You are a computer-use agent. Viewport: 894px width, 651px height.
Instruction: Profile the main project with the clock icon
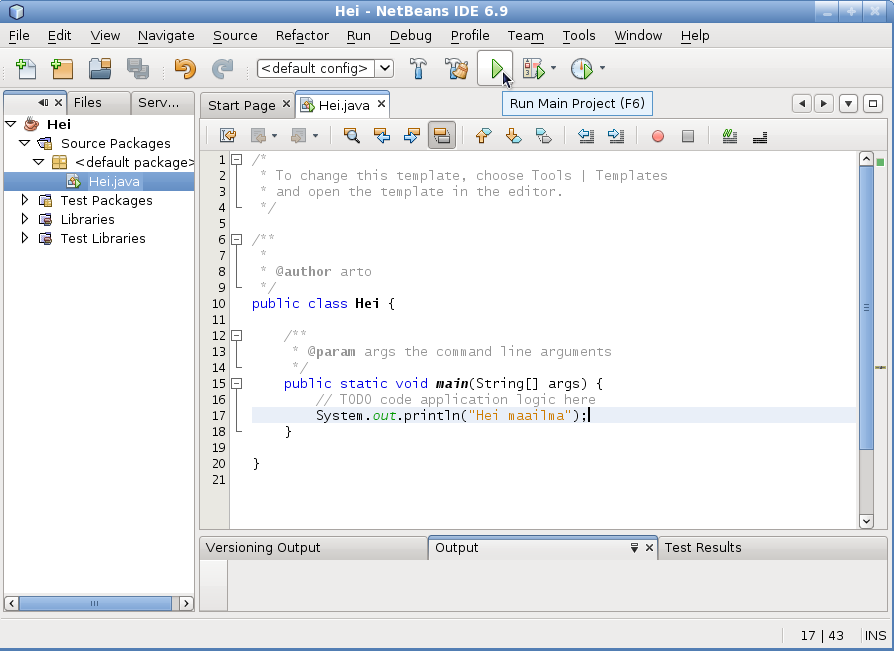[x=582, y=69]
